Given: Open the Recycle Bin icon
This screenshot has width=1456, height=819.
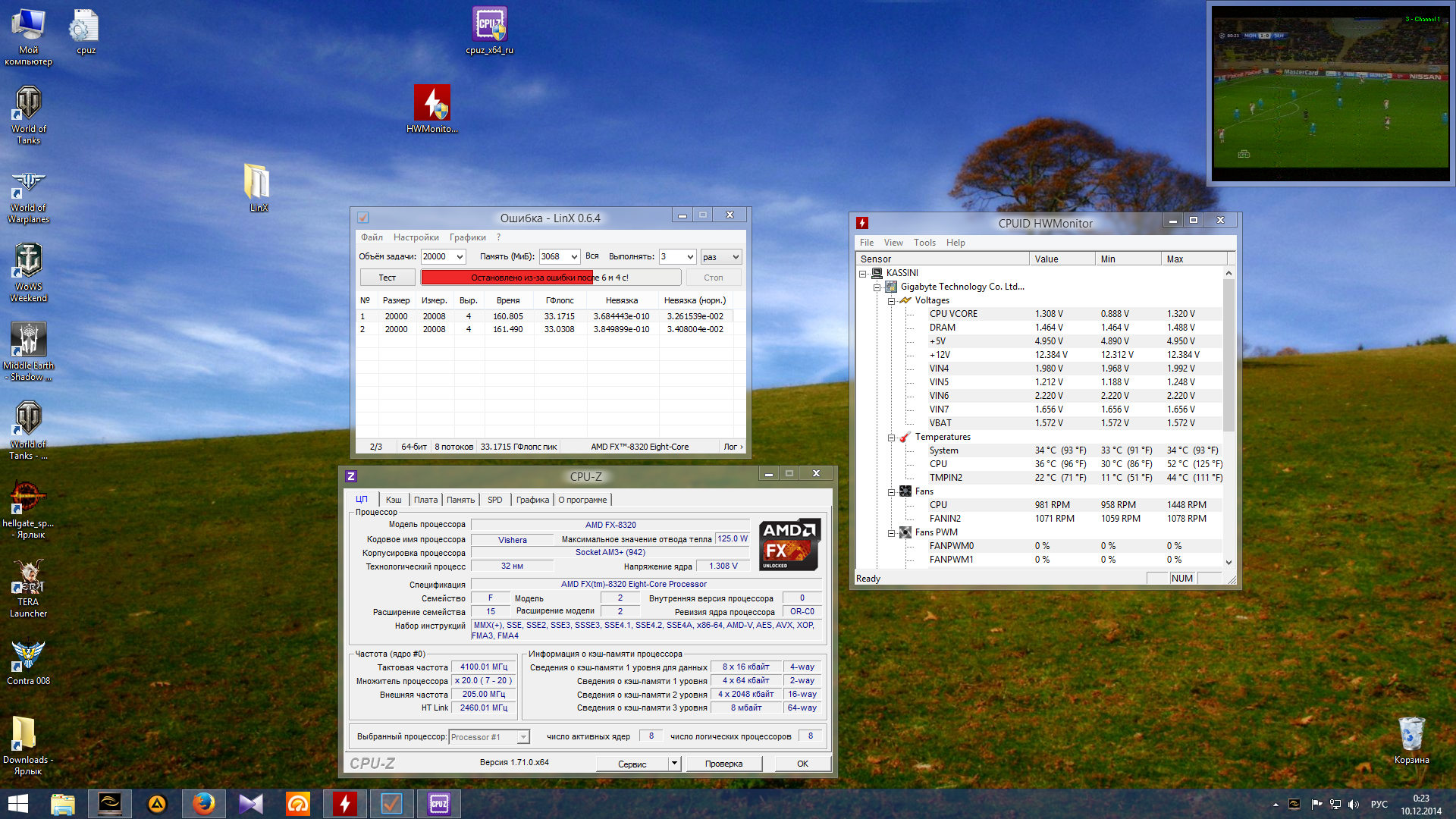Looking at the screenshot, I should [x=1410, y=734].
